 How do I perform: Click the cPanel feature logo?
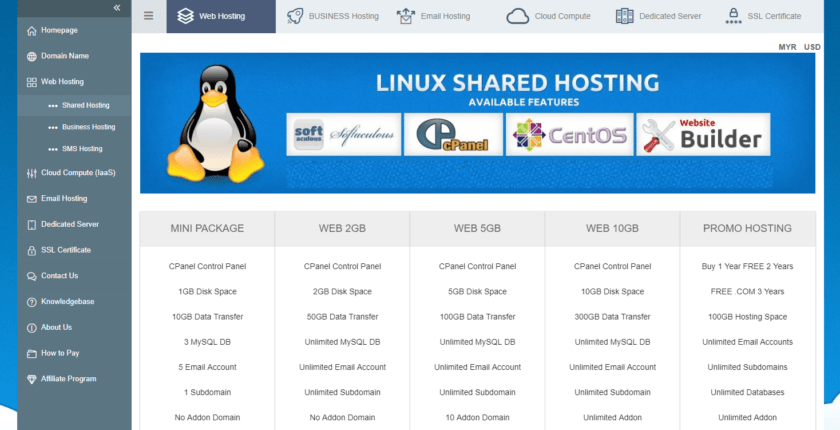coord(453,134)
